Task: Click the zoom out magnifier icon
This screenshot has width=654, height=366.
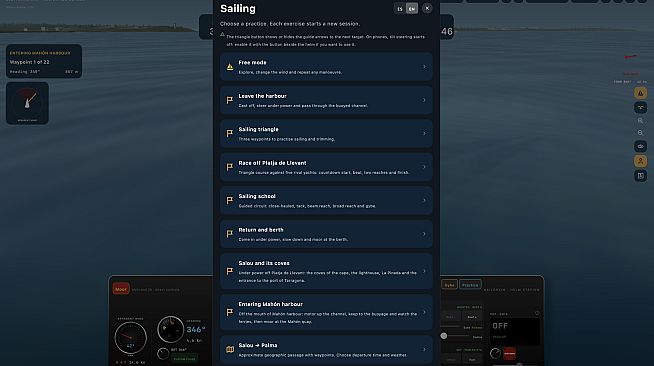Action: coord(640,133)
